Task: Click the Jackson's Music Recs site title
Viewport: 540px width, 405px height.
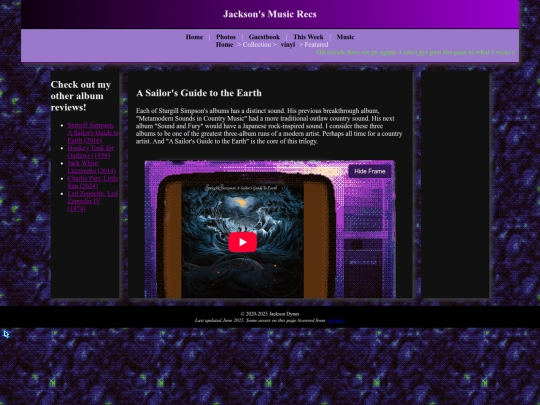Action: (x=270, y=14)
